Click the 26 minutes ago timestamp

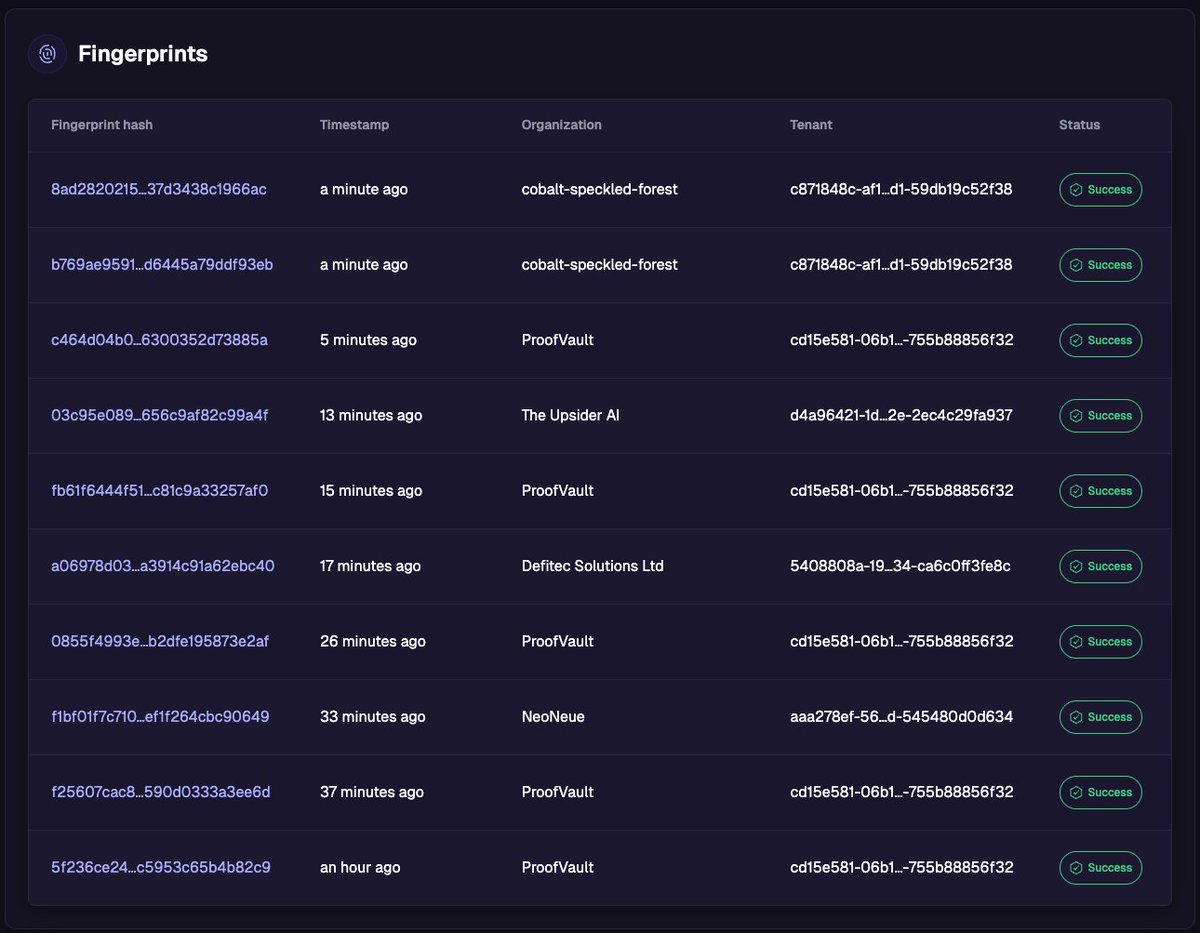tap(373, 641)
